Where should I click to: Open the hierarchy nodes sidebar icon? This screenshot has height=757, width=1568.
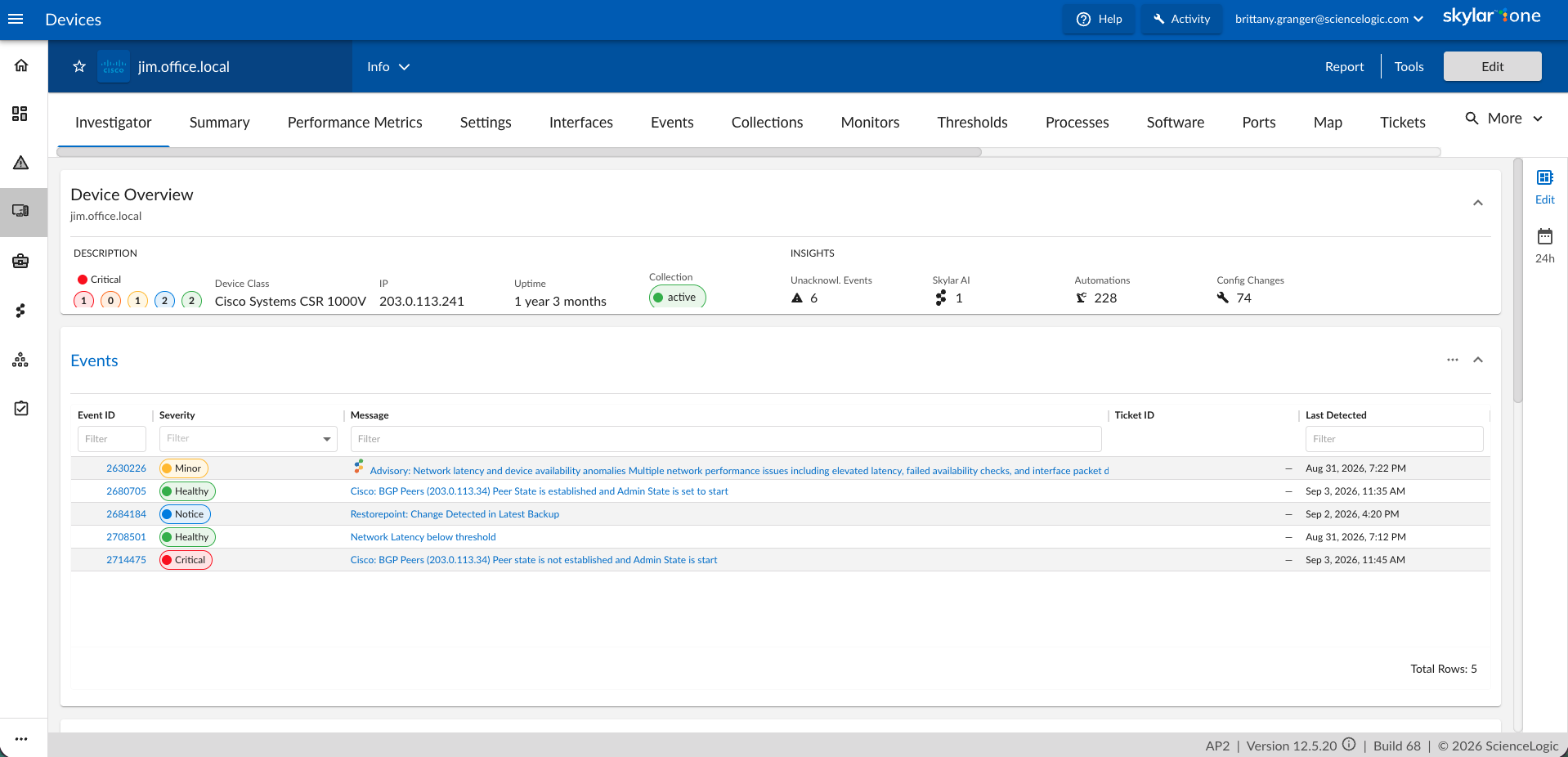[x=21, y=360]
